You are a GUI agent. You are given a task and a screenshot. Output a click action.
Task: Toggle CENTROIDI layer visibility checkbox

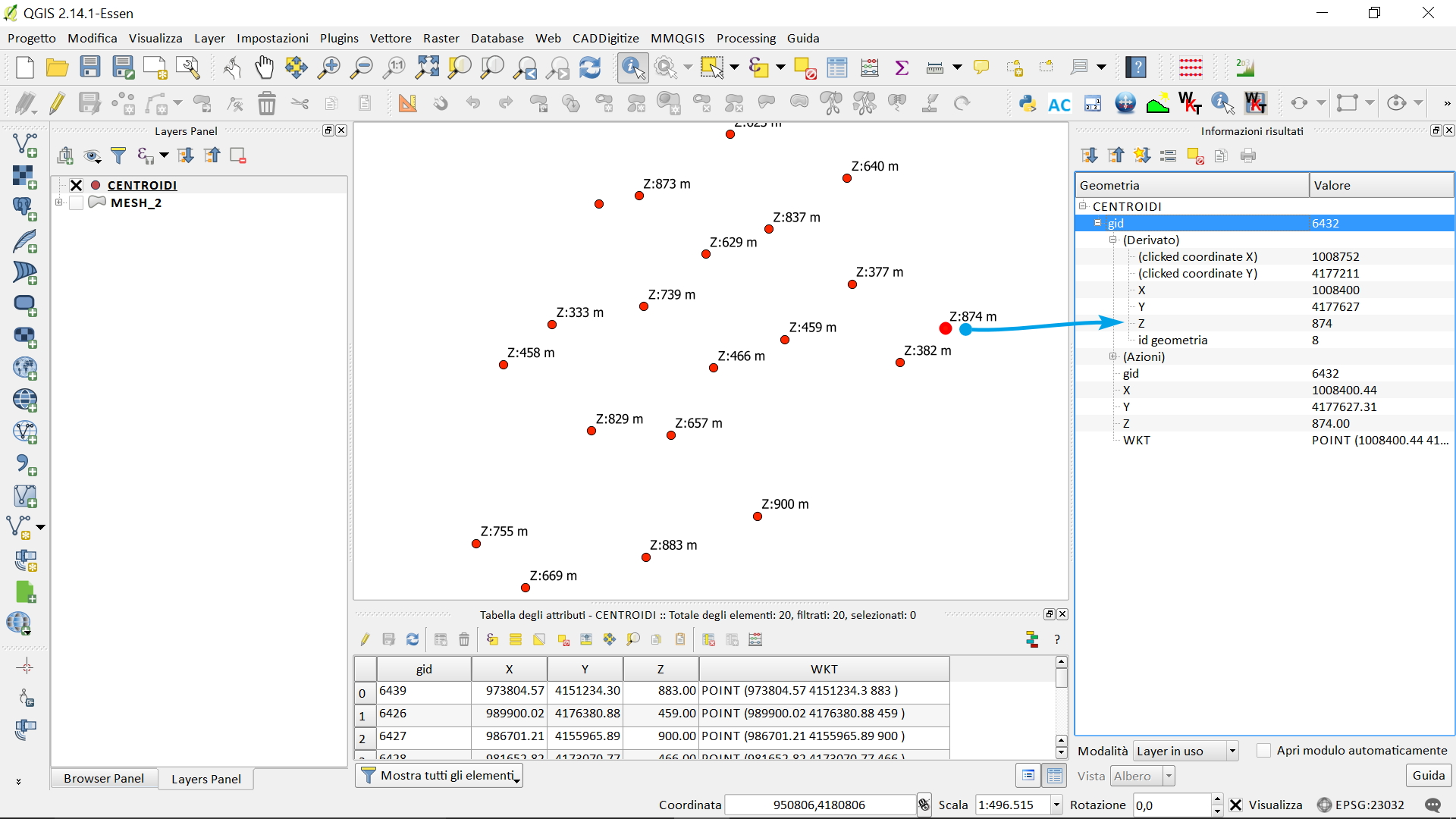[x=76, y=185]
